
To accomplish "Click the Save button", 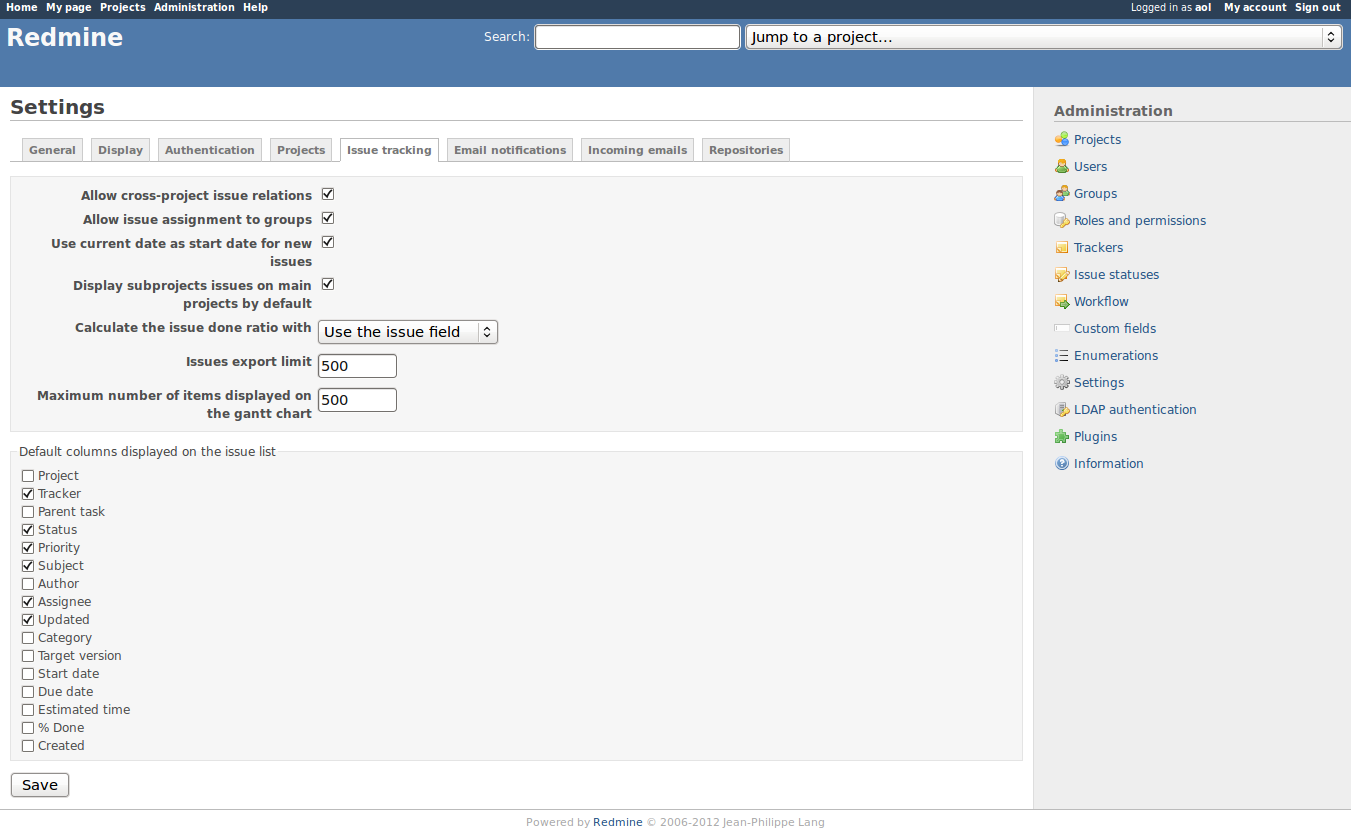I will tap(40, 785).
